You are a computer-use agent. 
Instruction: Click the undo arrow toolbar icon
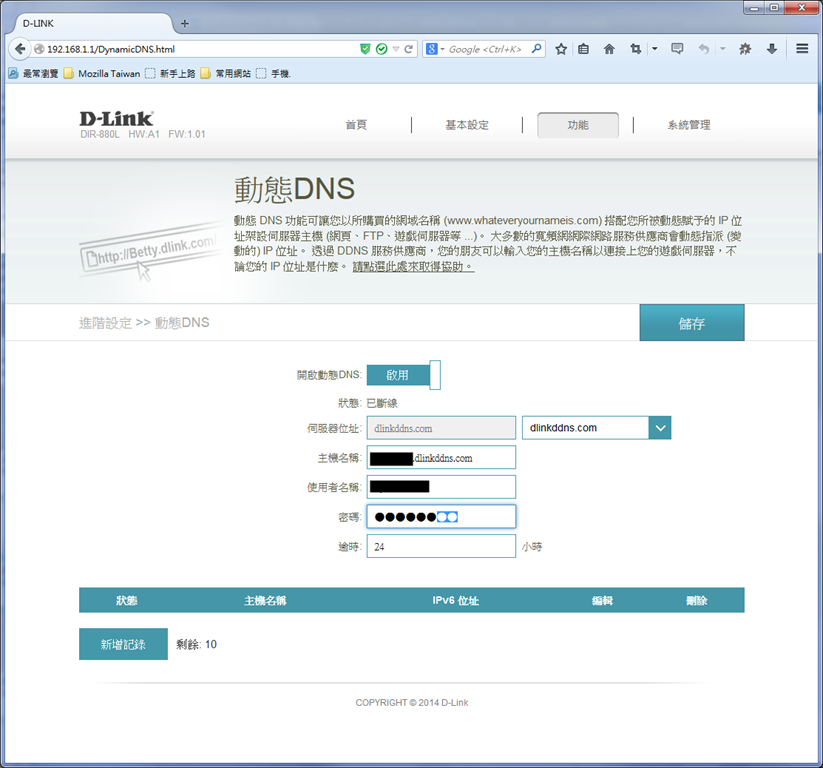703,49
